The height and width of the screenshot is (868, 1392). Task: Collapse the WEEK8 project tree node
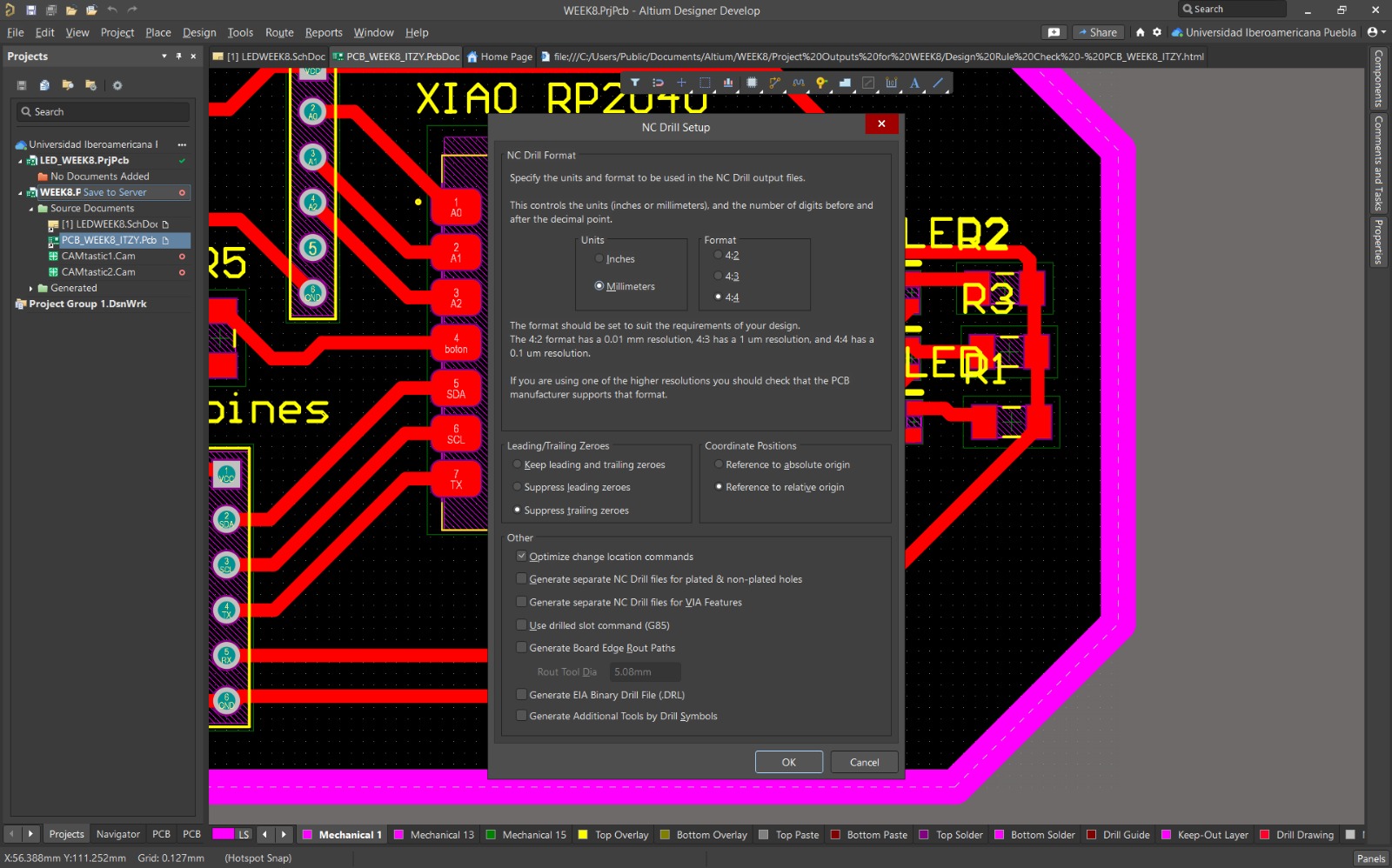coord(19,192)
